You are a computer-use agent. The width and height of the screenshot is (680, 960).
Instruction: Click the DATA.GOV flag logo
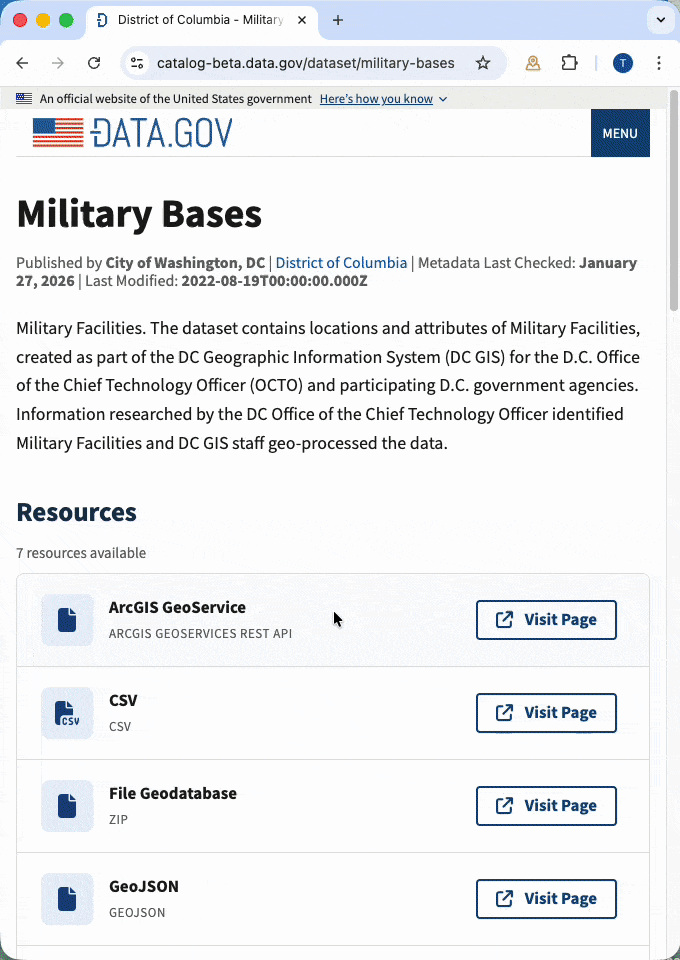57,132
